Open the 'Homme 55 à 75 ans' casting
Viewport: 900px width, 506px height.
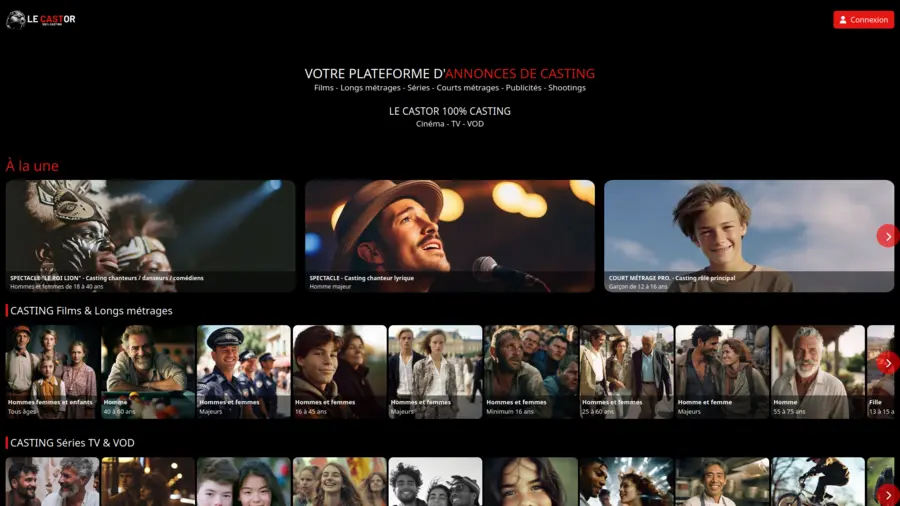[818, 372]
